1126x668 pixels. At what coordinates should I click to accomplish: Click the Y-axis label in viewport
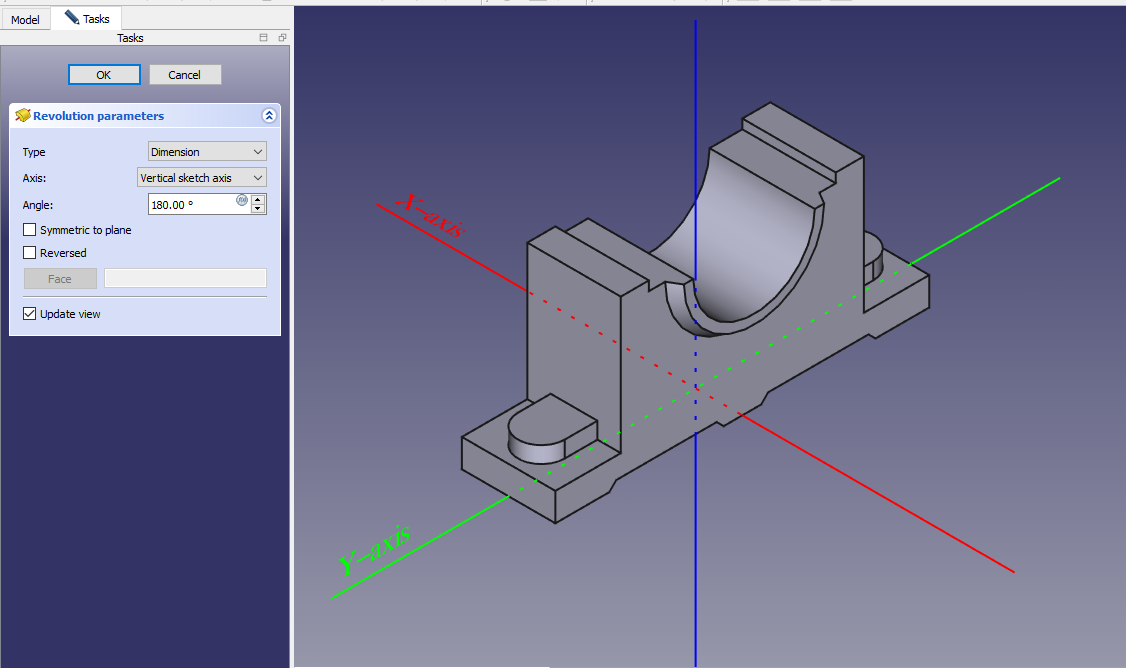[x=374, y=549]
